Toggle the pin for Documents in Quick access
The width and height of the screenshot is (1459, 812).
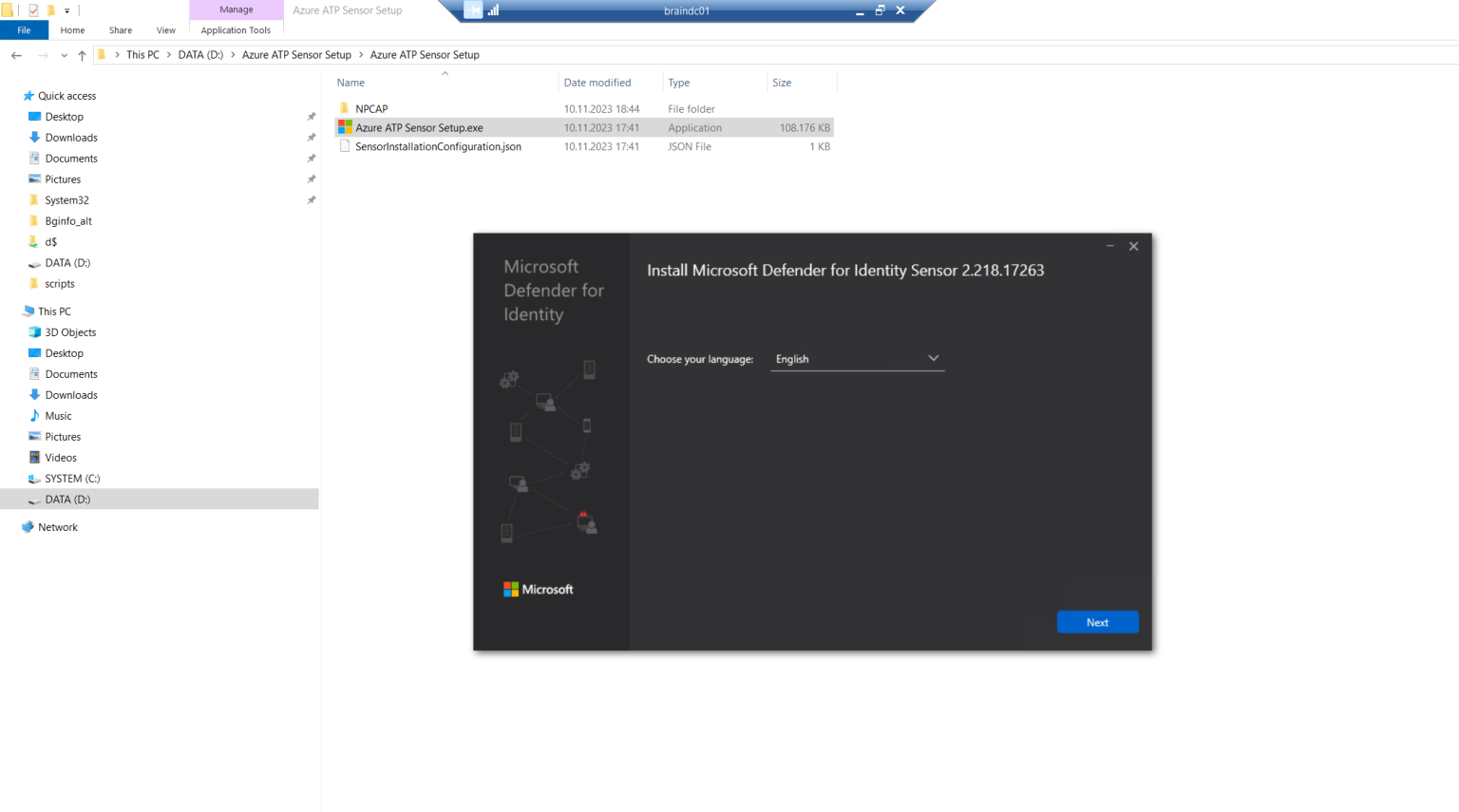click(311, 158)
